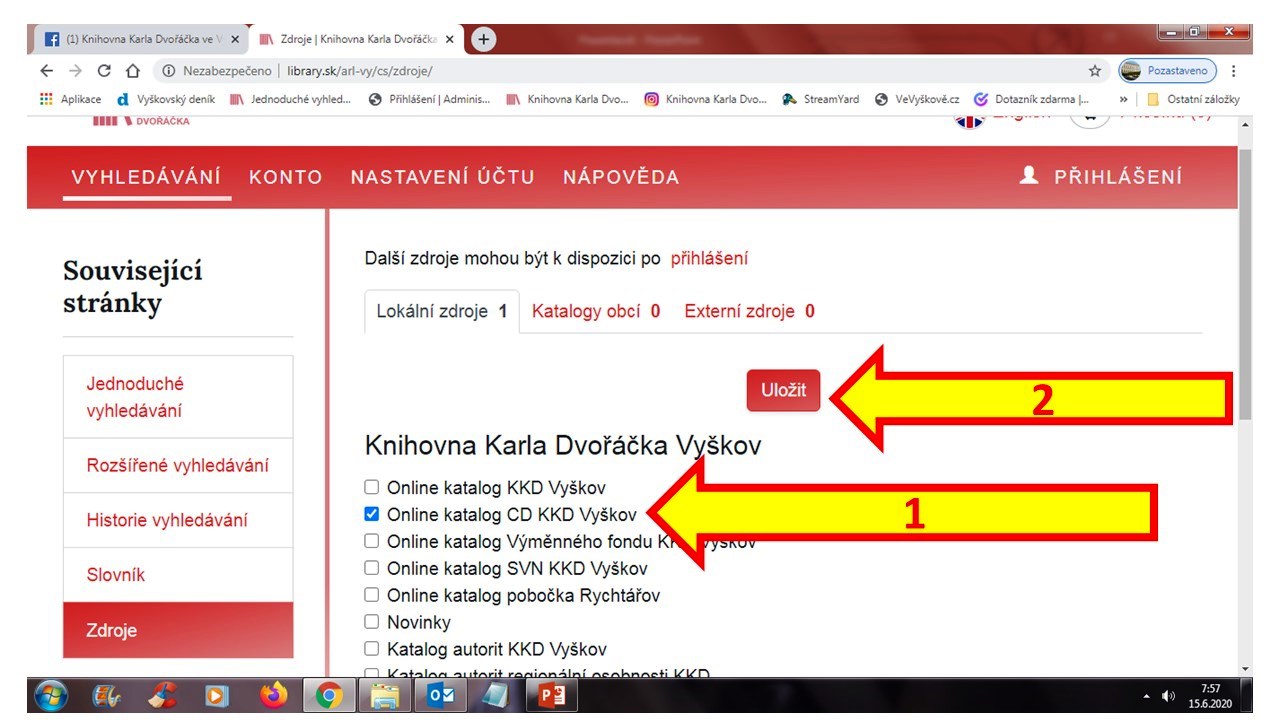Open a new browser tab with the plus button
Viewport: 1280px width, 720px height.
click(483, 40)
